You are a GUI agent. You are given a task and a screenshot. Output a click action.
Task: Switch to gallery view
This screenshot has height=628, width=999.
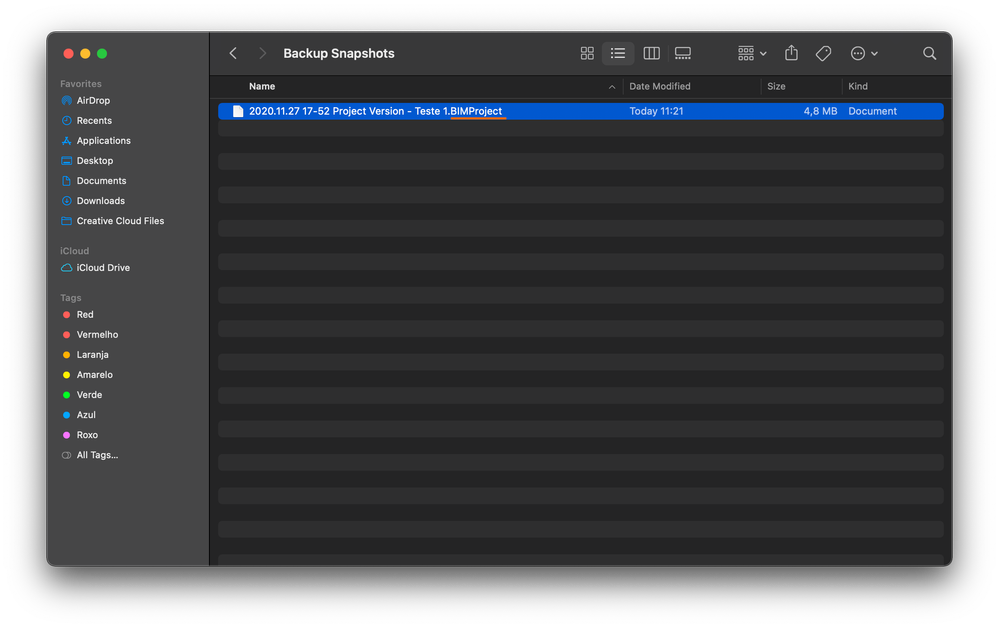click(682, 54)
